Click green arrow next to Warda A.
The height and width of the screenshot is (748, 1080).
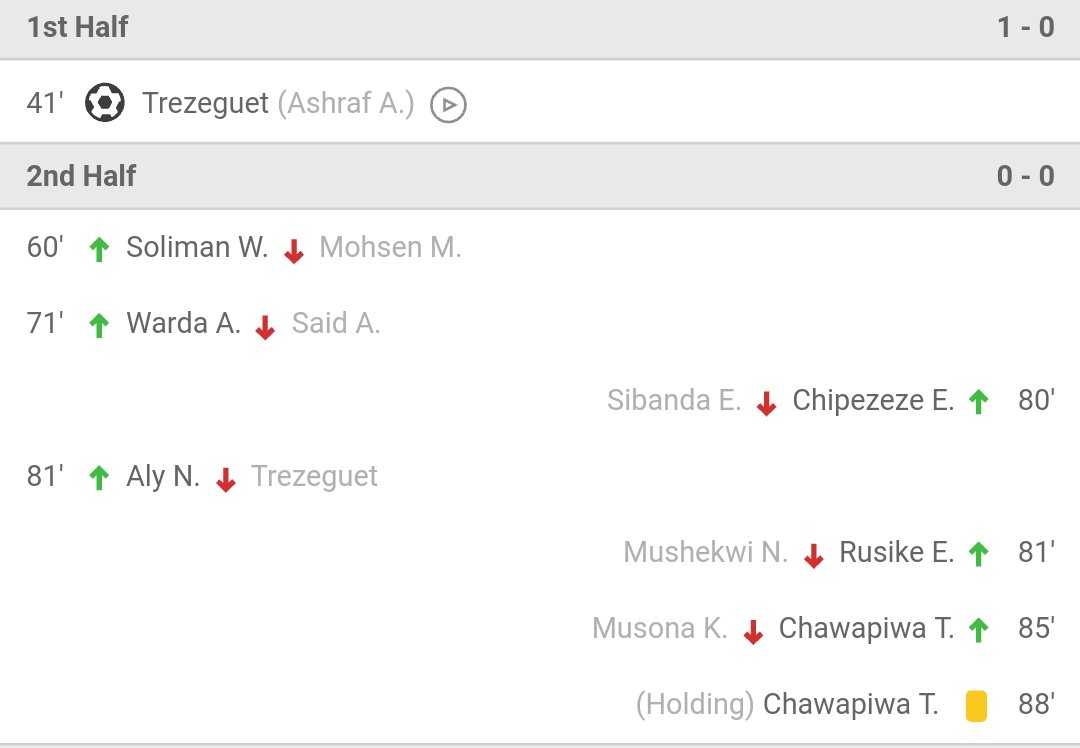98,325
